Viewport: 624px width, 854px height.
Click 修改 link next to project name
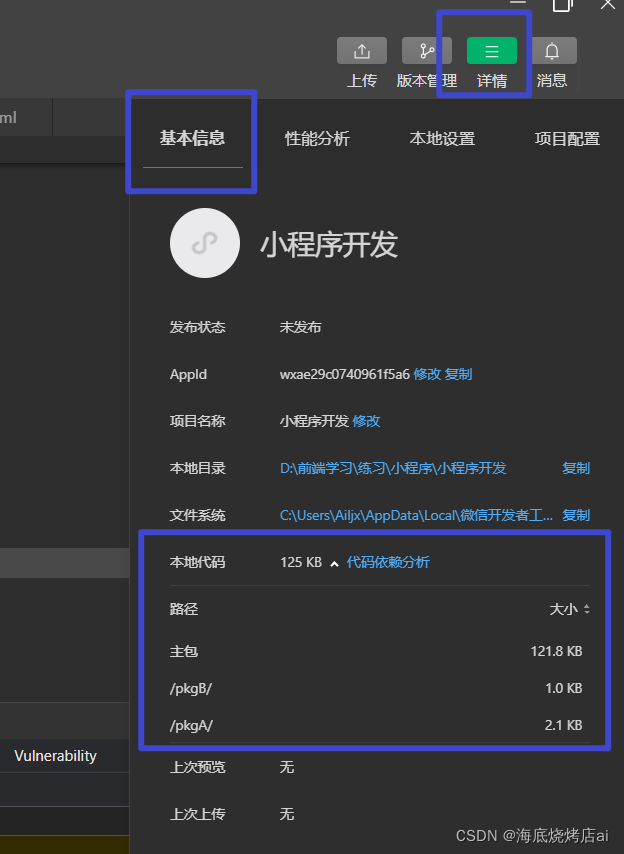click(x=366, y=421)
